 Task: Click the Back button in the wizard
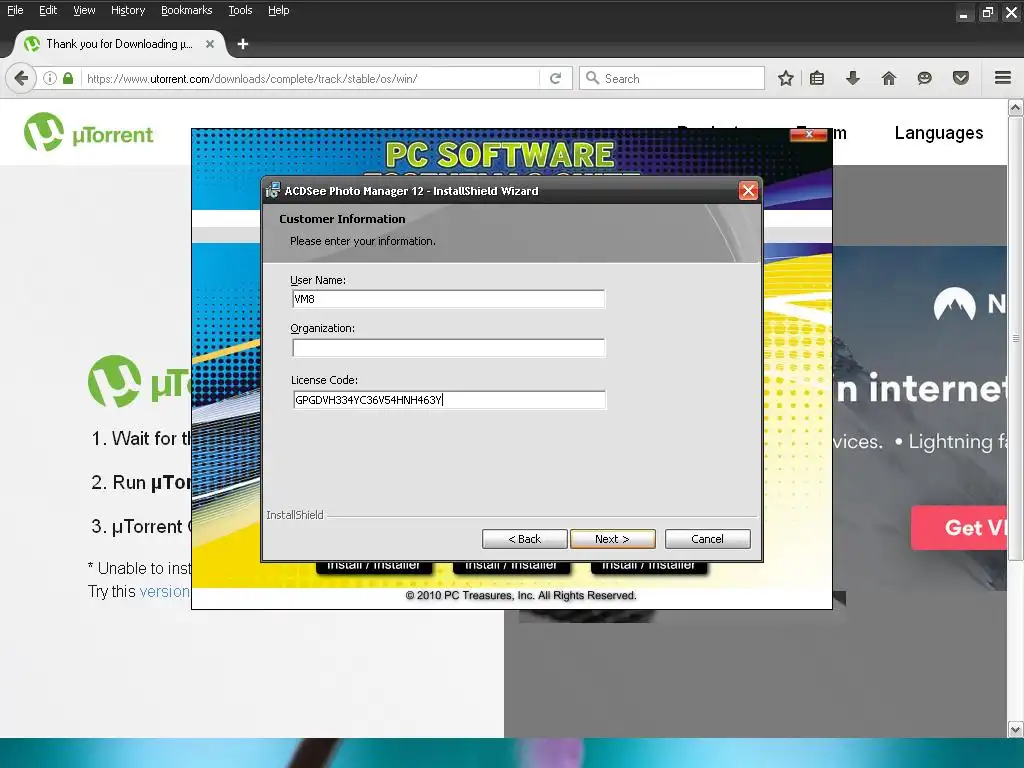pyautogui.click(x=524, y=539)
